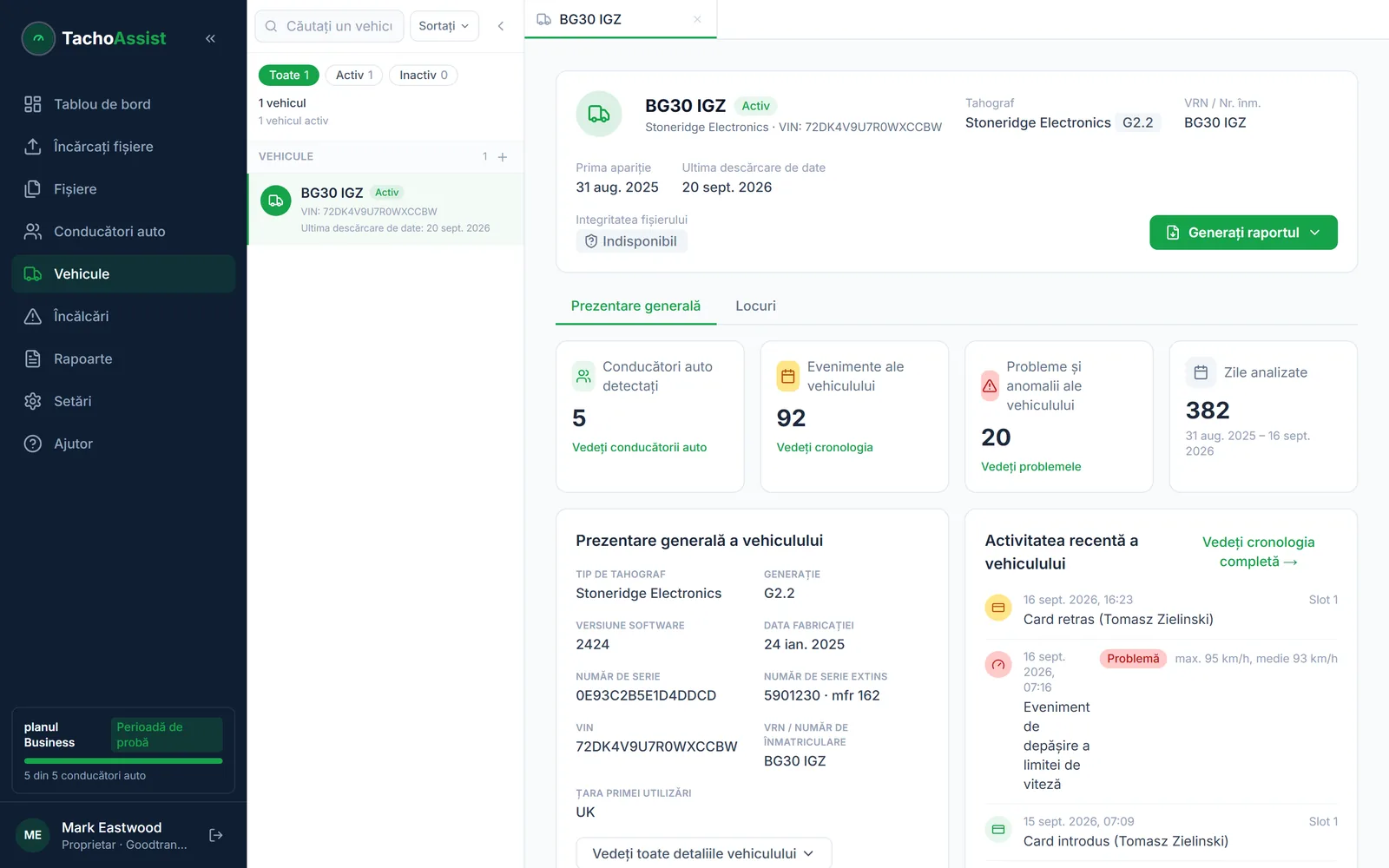Click the Ajutor question mark icon

click(33, 444)
